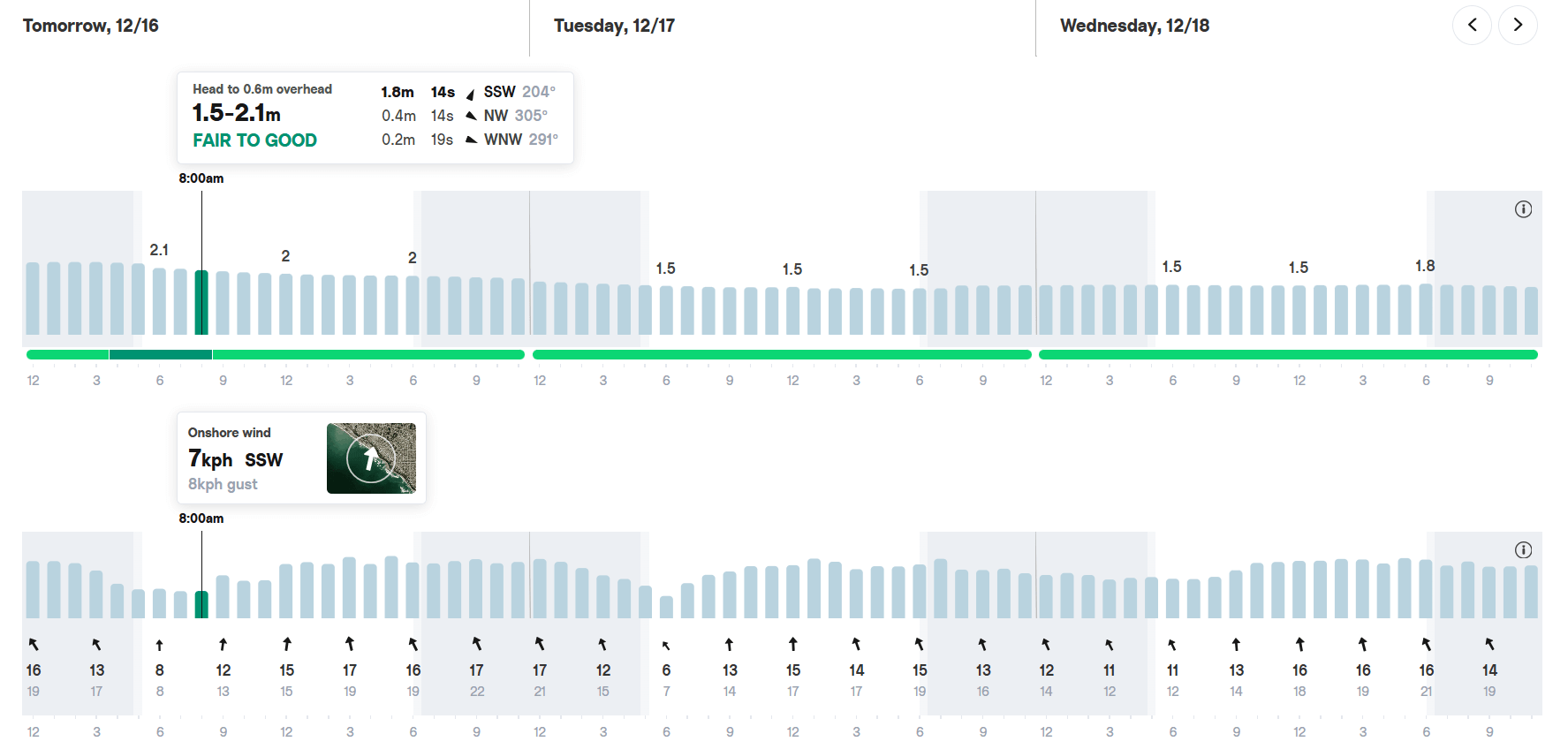Viewport: 1568px width, 749px height.
Task: Click the FAIR TO GOOD rating label
Action: pyautogui.click(x=254, y=140)
